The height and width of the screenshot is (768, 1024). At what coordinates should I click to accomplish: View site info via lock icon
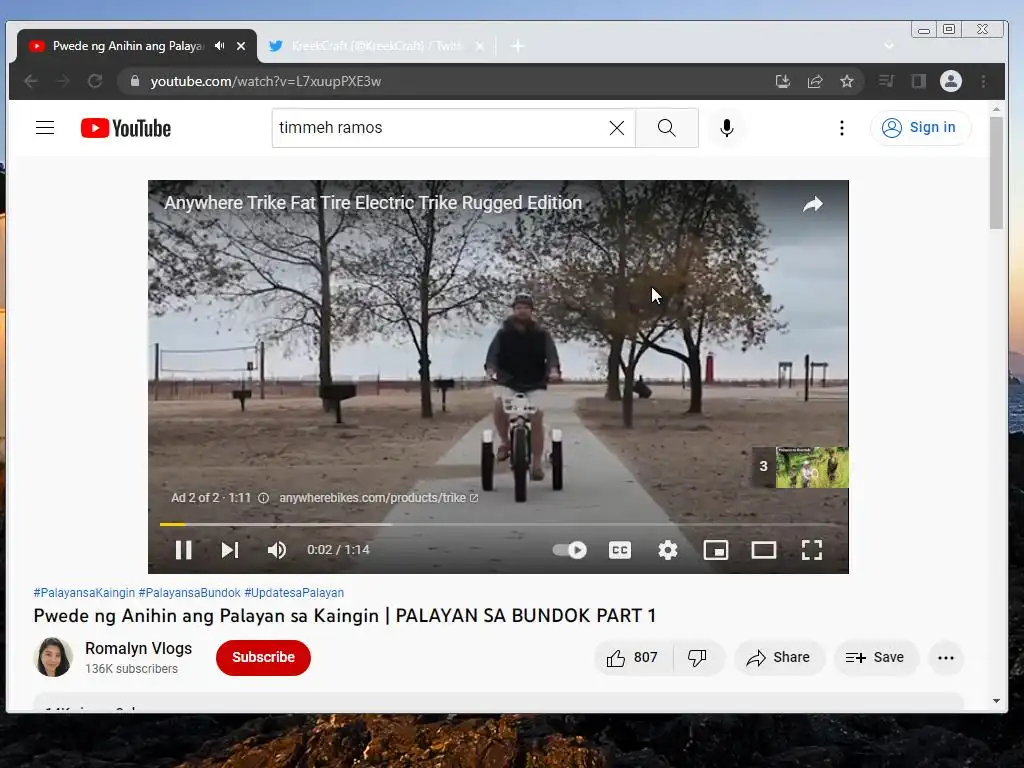[135, 81]
